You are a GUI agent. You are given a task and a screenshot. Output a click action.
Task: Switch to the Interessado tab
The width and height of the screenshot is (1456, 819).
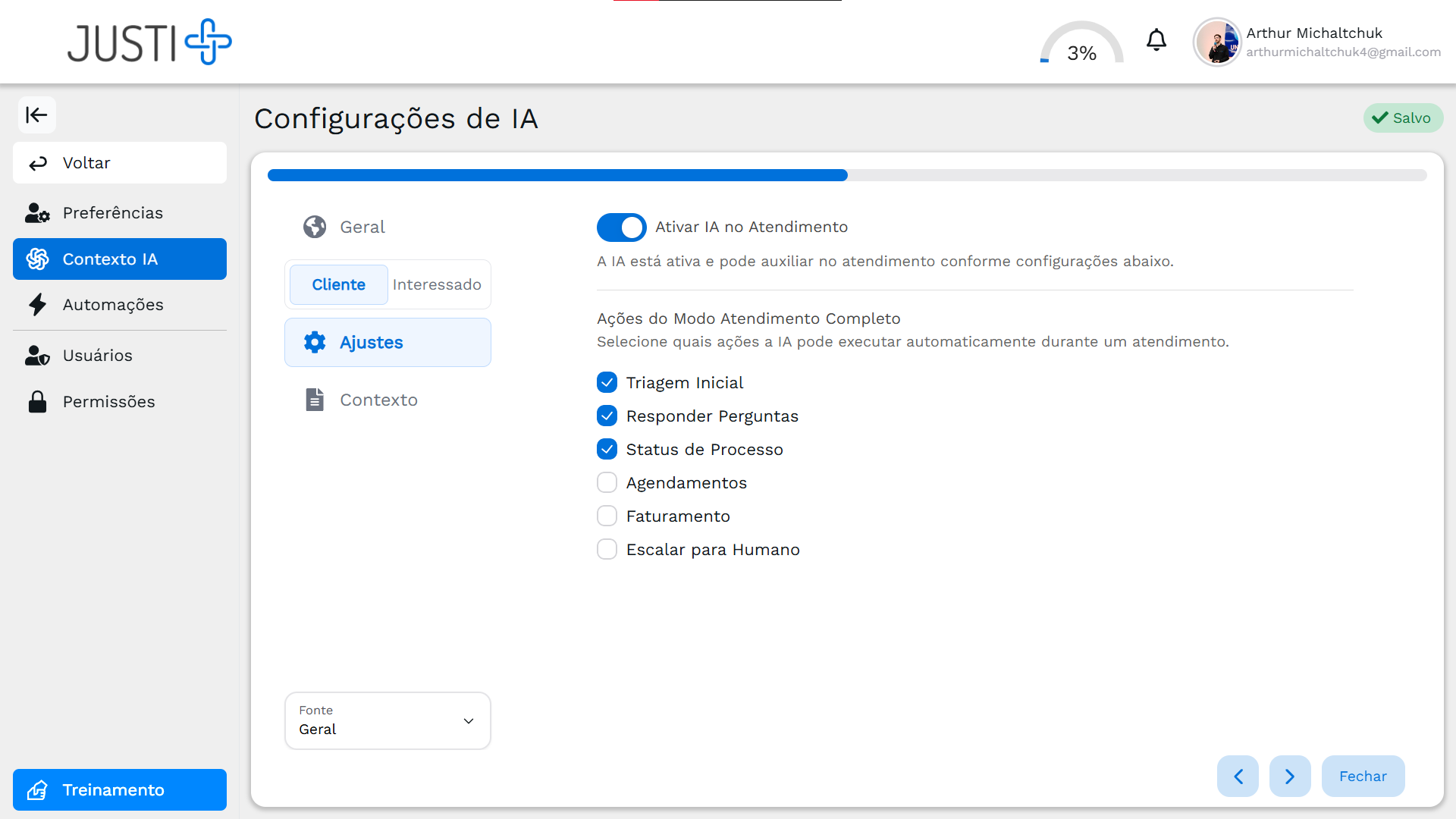437,284
